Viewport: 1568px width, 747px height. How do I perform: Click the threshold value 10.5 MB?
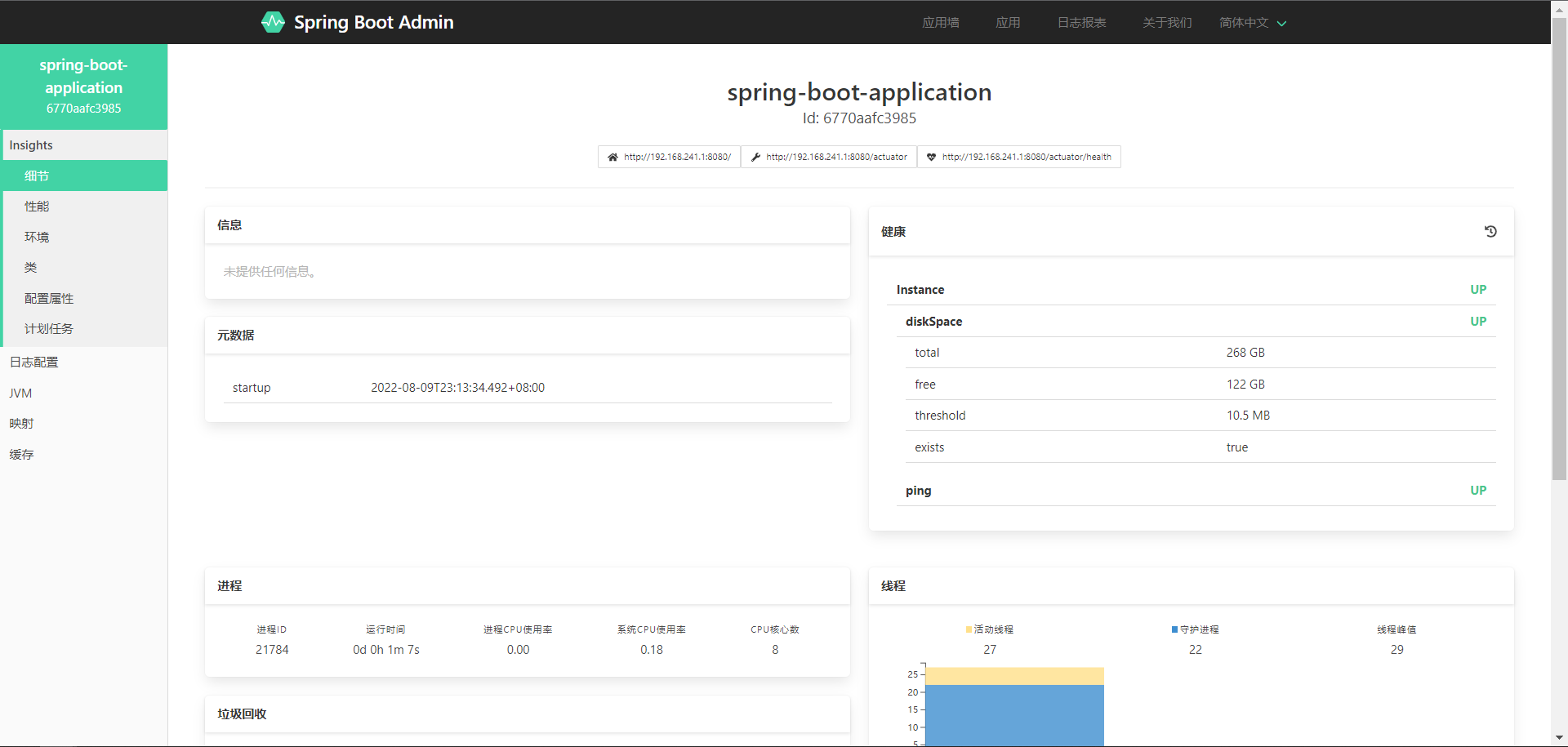[1248, 416]
